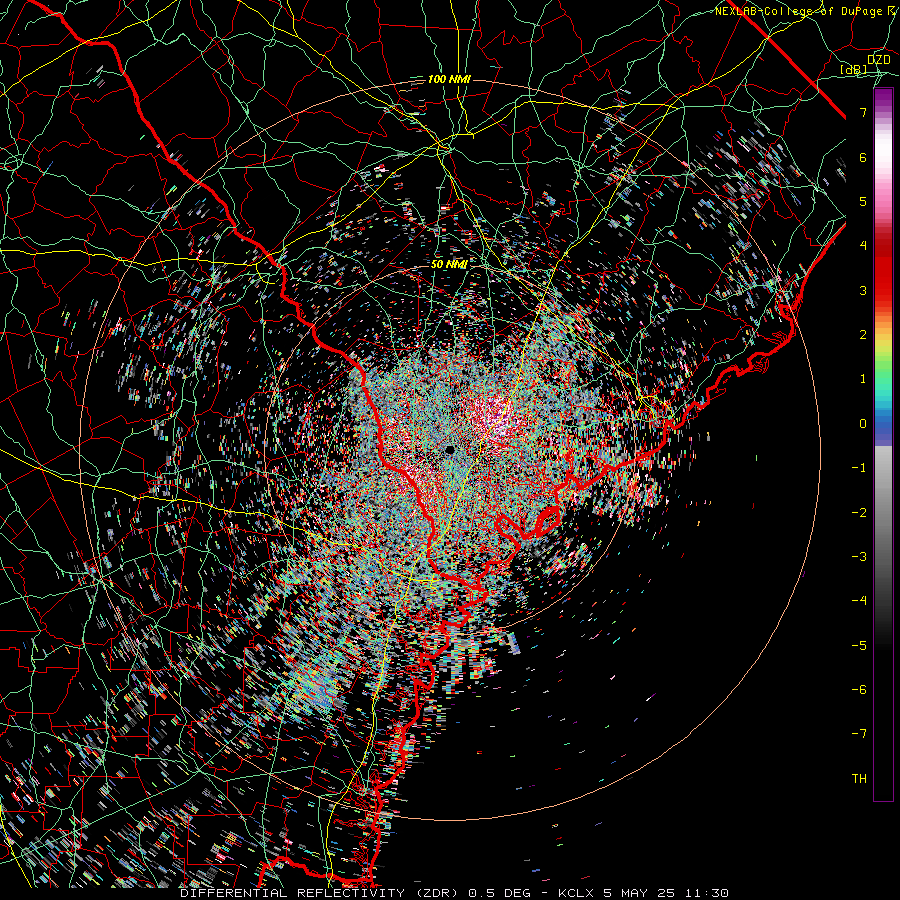The width and height of the screenshot is (900, 900).
Task: Click the black radar site dot at the center
Action: [450, 449]
